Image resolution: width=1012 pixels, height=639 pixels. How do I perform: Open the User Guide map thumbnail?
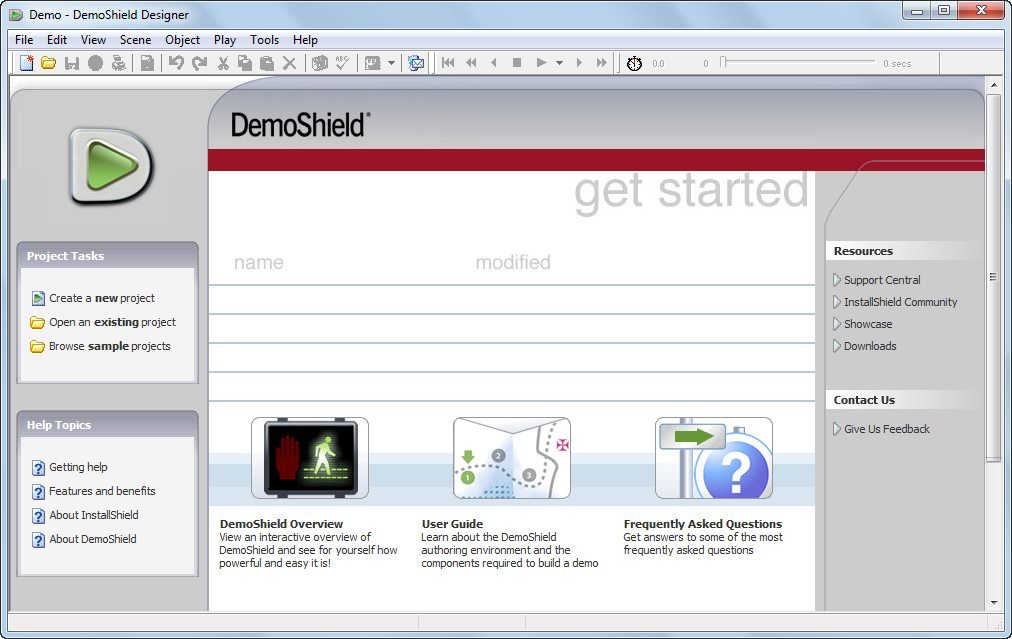tap(512, 458)
